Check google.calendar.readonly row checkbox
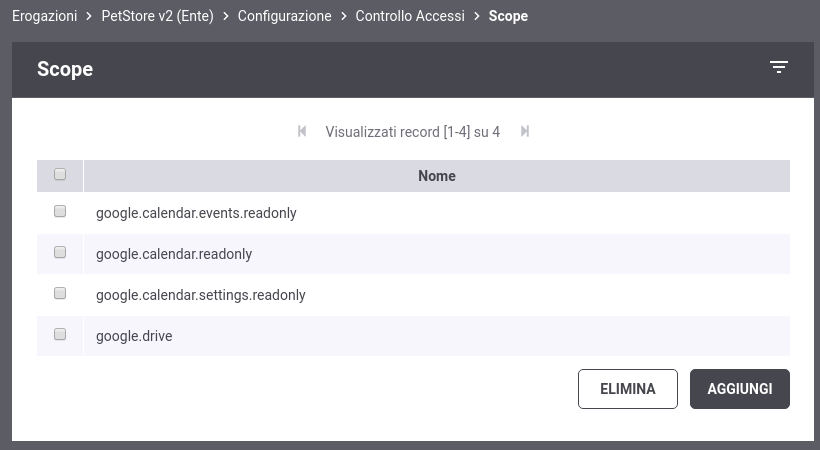 pos(60,252)
